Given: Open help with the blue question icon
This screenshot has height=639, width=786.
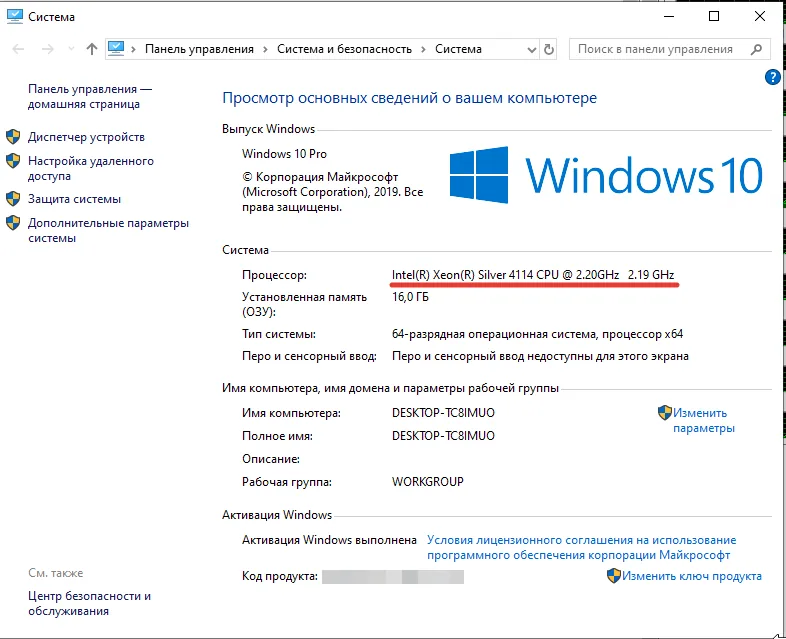Looking at the screenshot, I should point(772,77).
